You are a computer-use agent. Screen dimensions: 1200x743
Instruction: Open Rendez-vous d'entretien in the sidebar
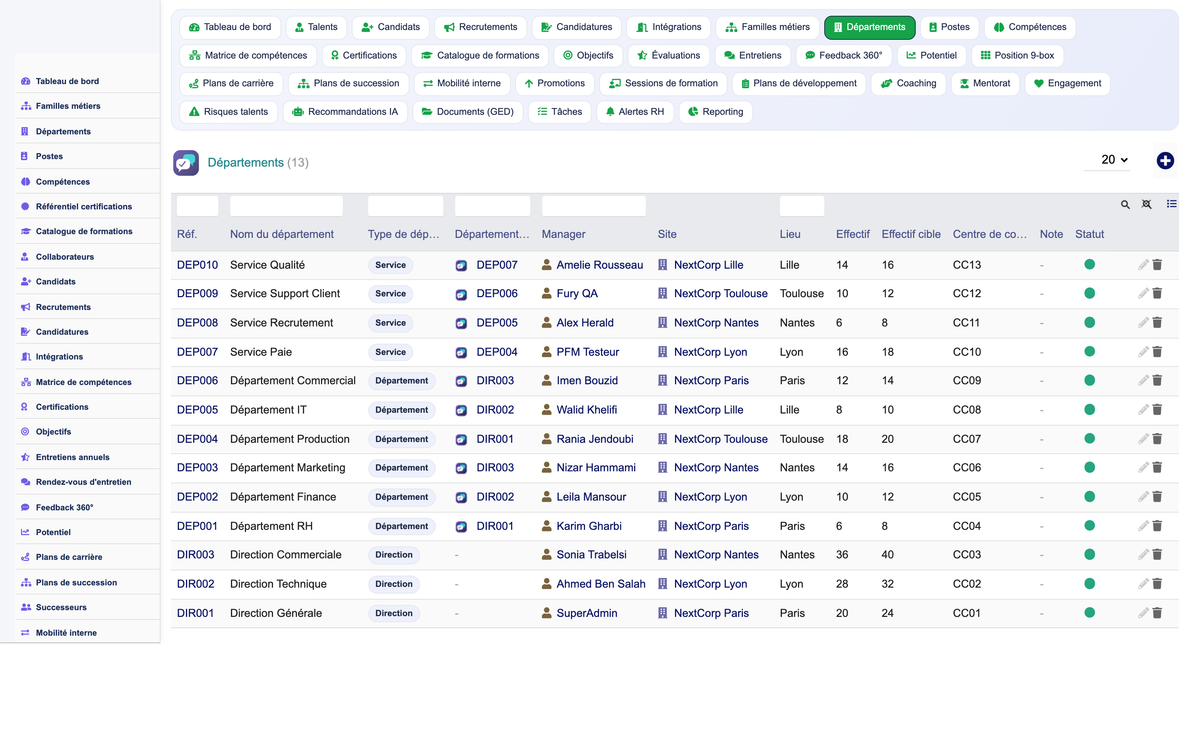click(83, 482)
